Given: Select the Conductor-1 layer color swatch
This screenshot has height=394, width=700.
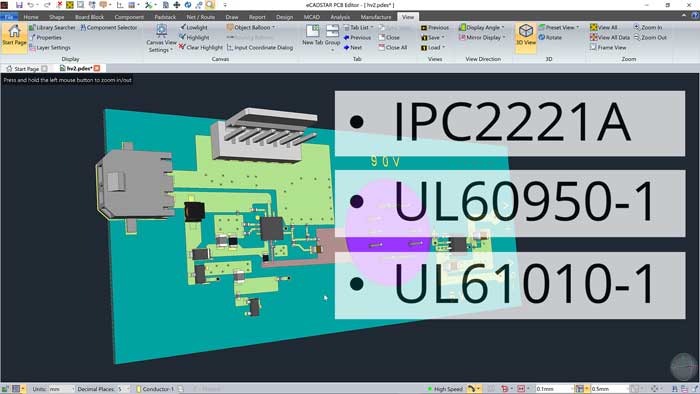Looking at the screenshot, I should [139, 389].
